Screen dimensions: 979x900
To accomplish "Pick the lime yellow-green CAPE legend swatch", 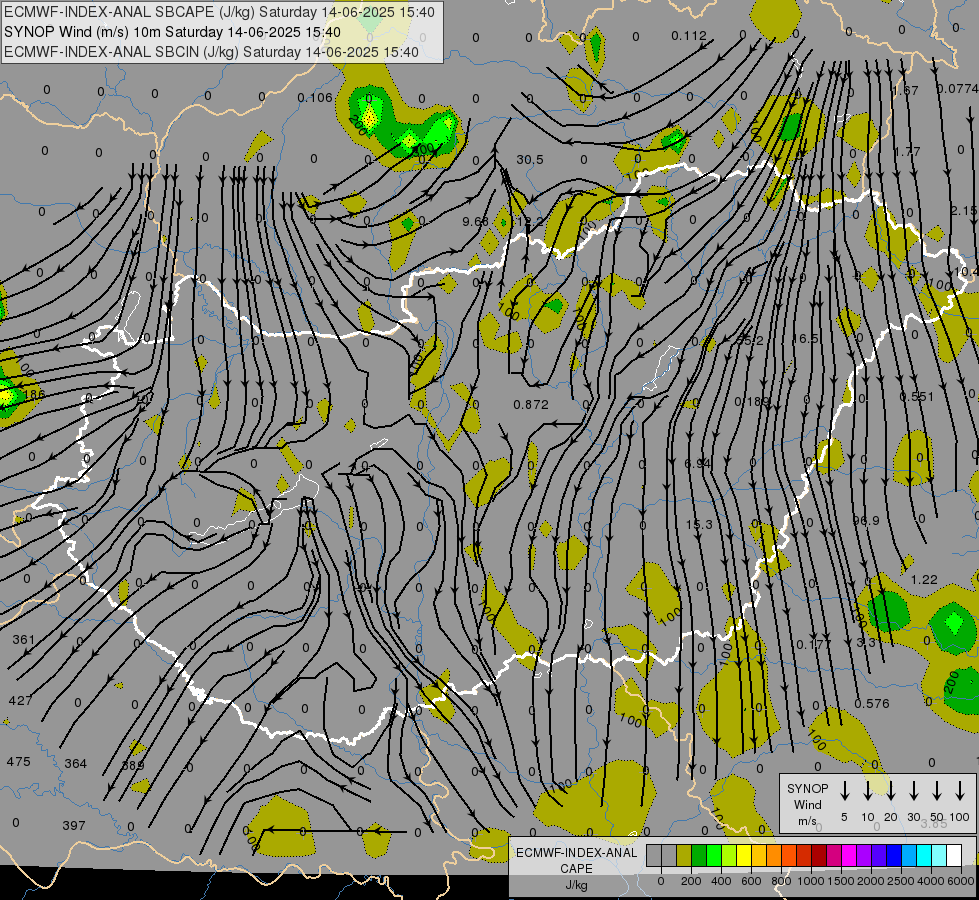I will click(x=729, y=856).
